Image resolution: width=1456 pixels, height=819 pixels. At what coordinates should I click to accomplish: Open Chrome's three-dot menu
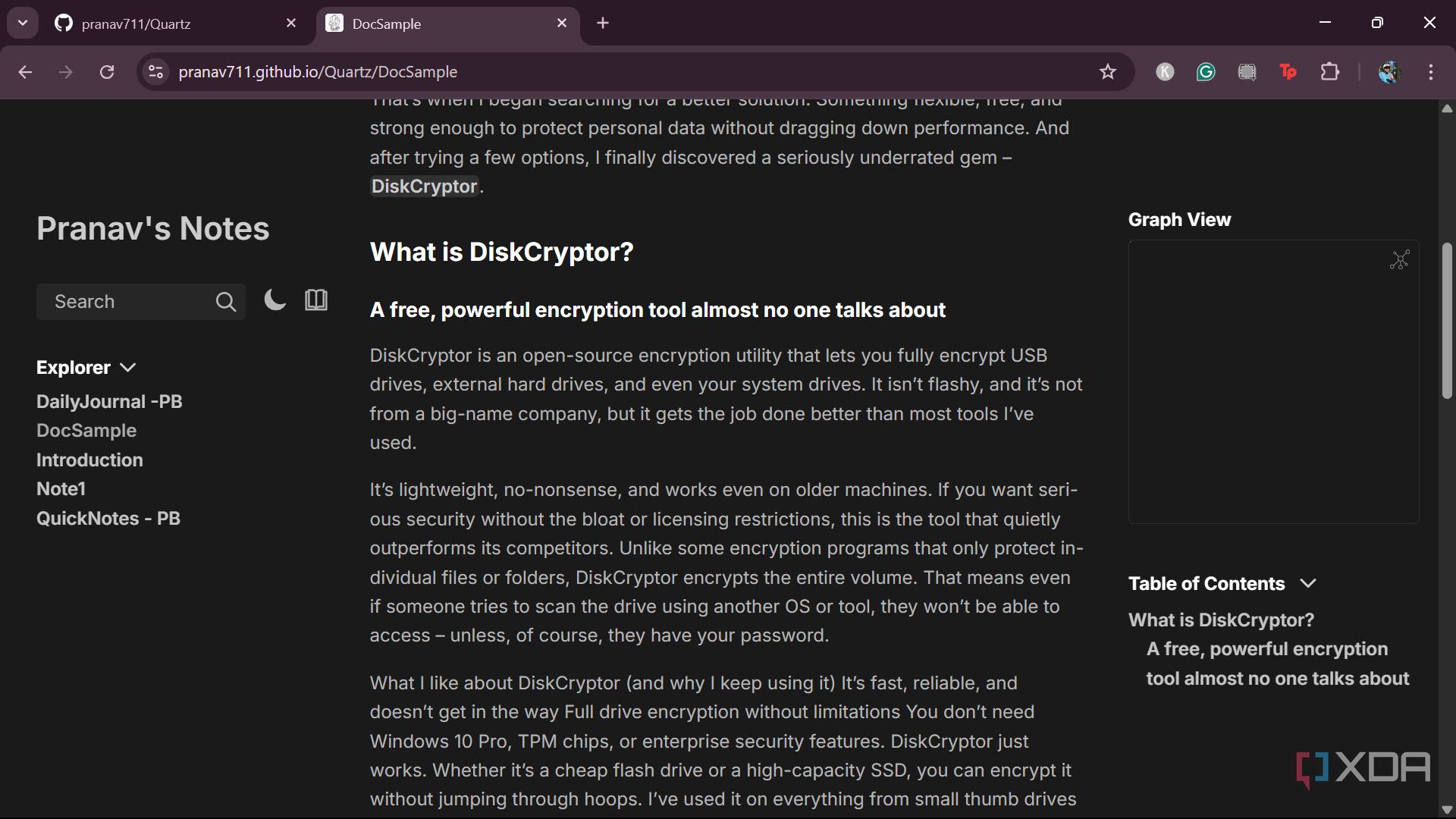click(1430, 72)
